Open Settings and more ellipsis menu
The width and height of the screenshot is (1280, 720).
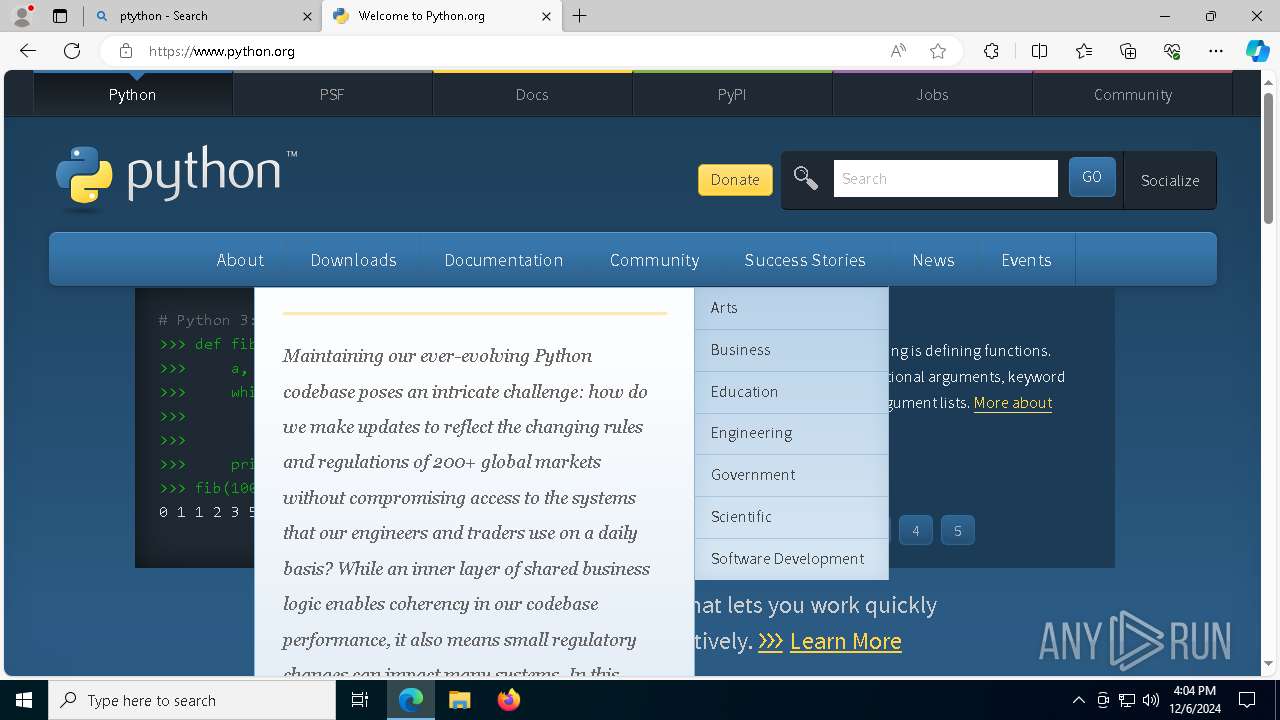tap(1216, 51)
